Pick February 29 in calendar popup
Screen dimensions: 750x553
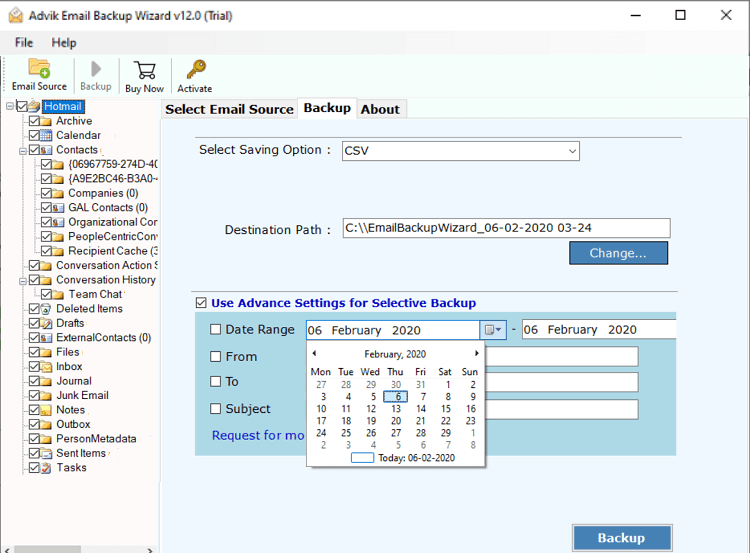coord(446,433)
